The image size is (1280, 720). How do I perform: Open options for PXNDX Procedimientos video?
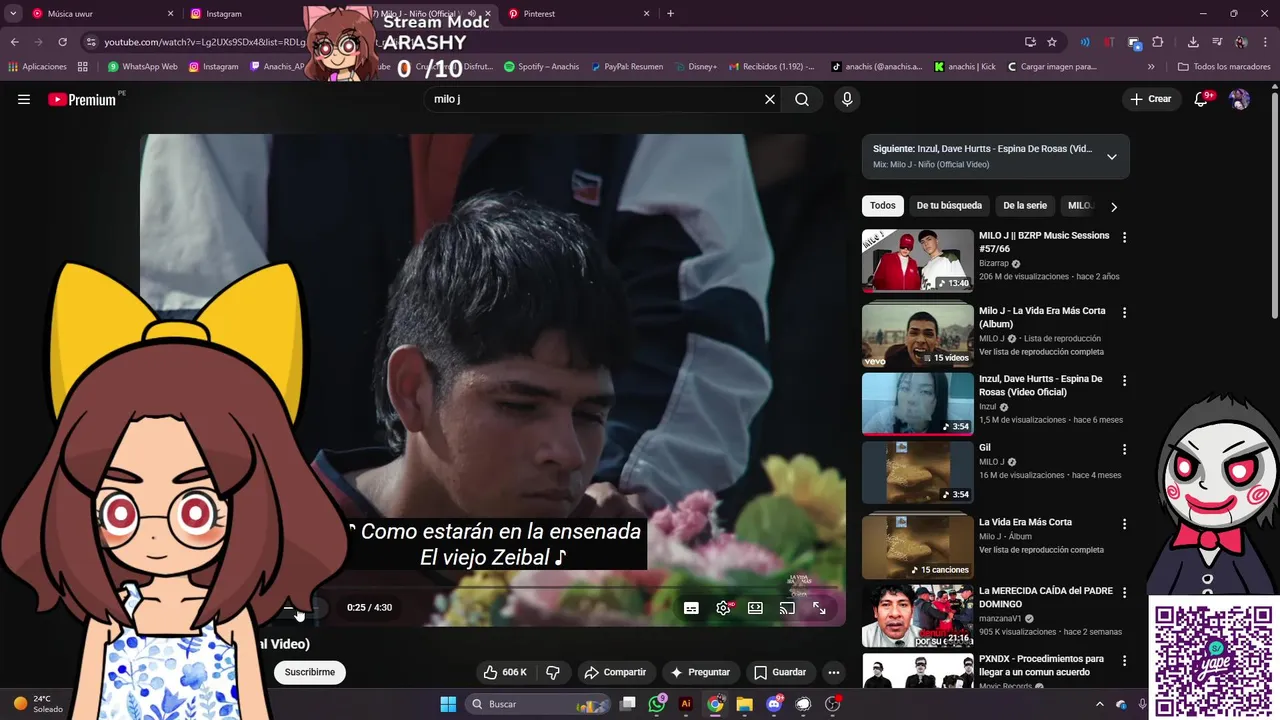(1124, 661)
